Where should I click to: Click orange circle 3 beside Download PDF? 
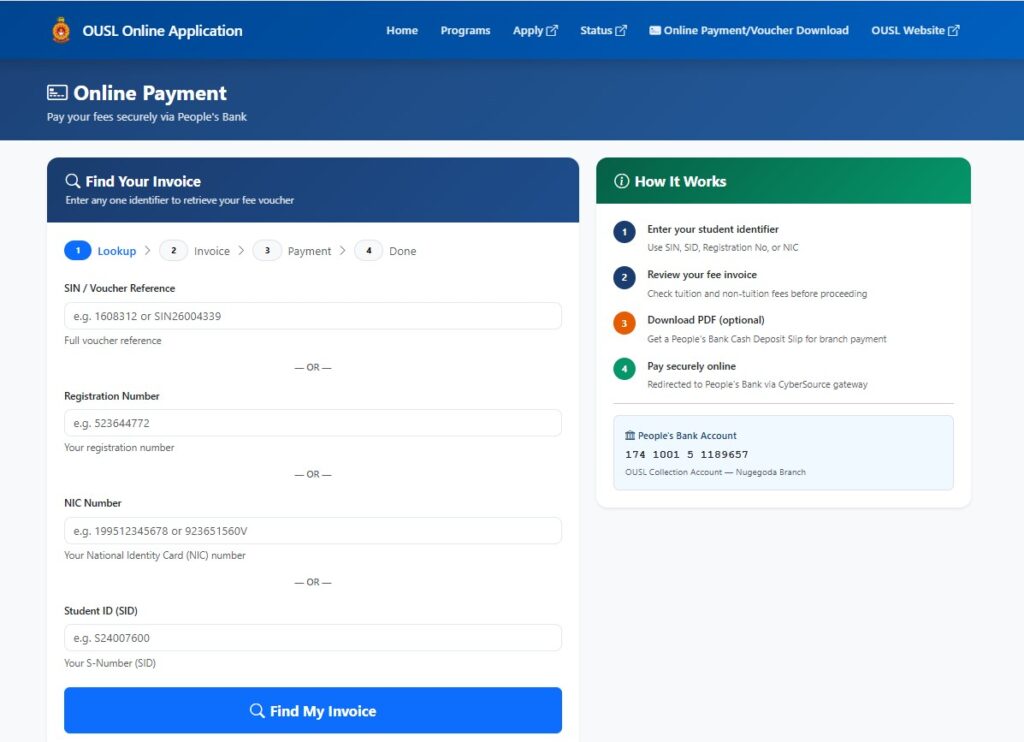(624, 323)
